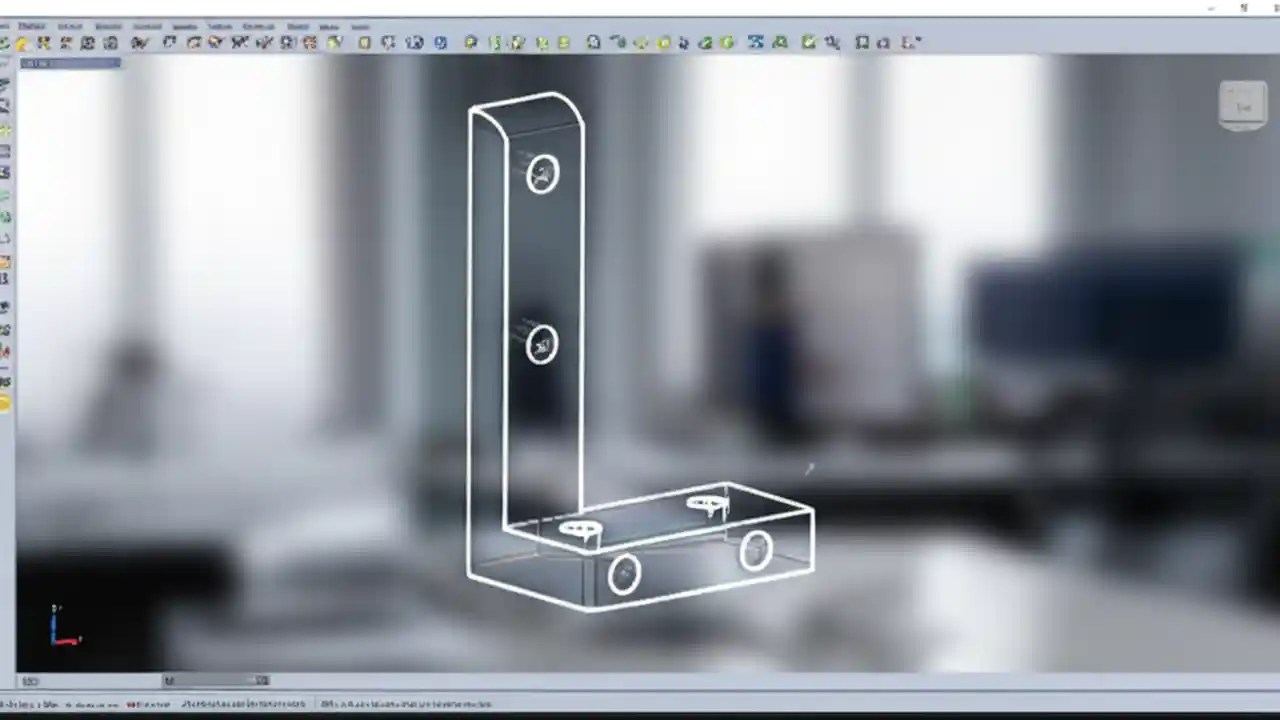Expand the view orientation cube in the top-right corner

(x=1242, y=104)
